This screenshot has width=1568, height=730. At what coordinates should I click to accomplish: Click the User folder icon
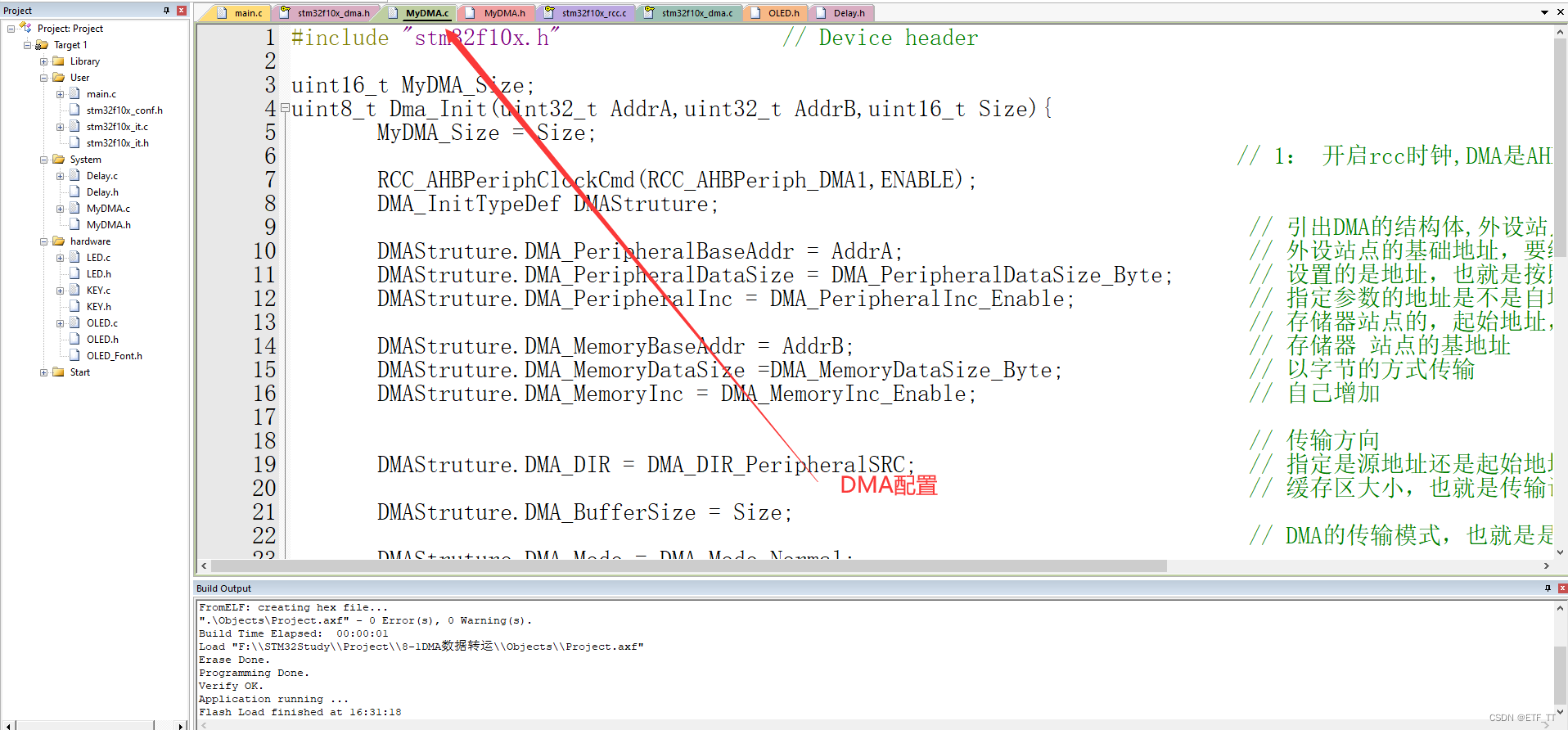tap(58, 78)
